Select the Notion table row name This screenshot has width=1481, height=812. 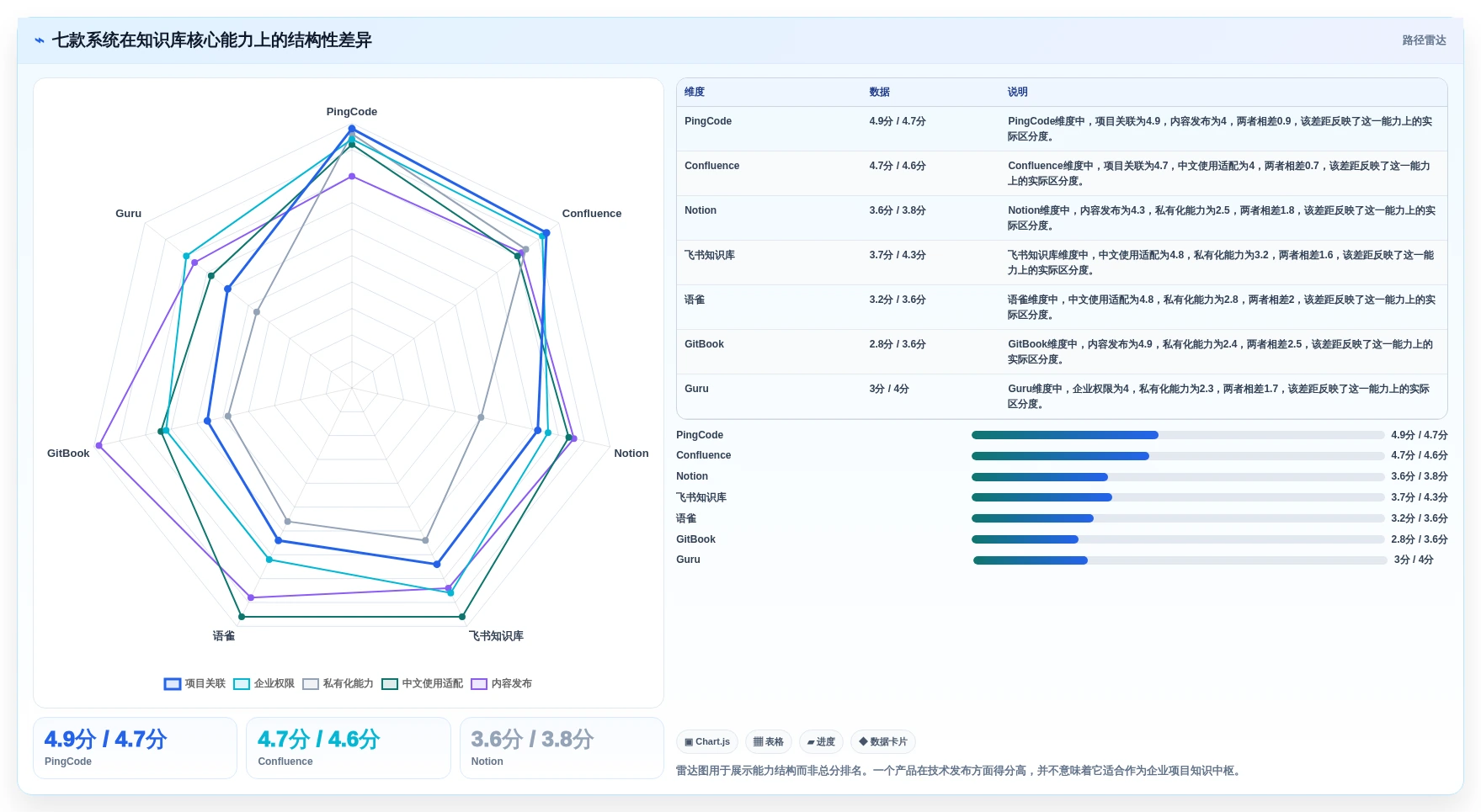coord(701,210)
